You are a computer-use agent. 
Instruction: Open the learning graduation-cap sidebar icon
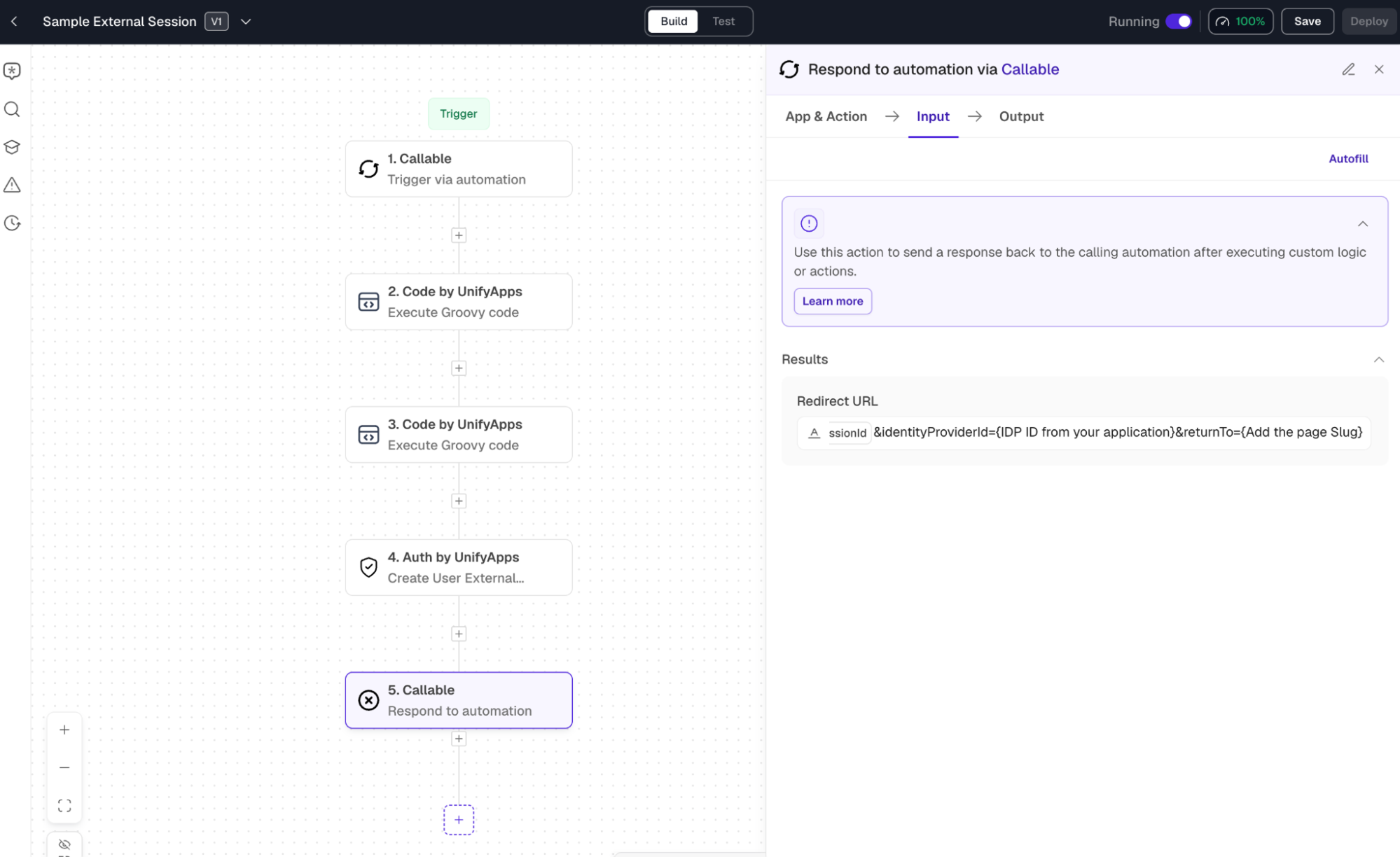(x=12, y=147)
